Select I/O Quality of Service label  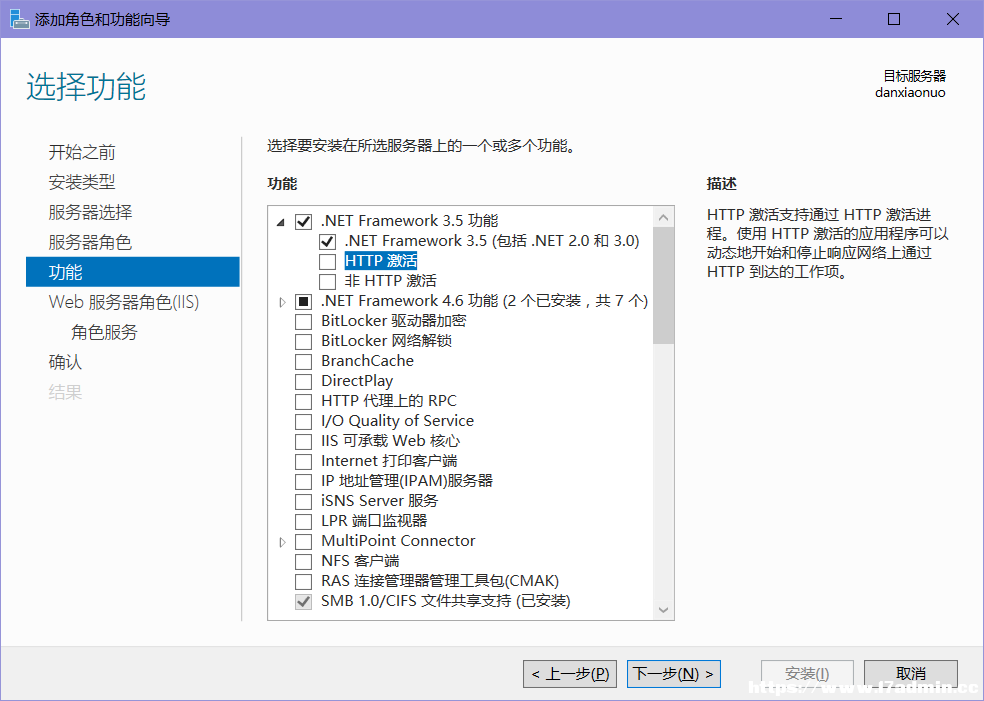click(x=398, y=420)
